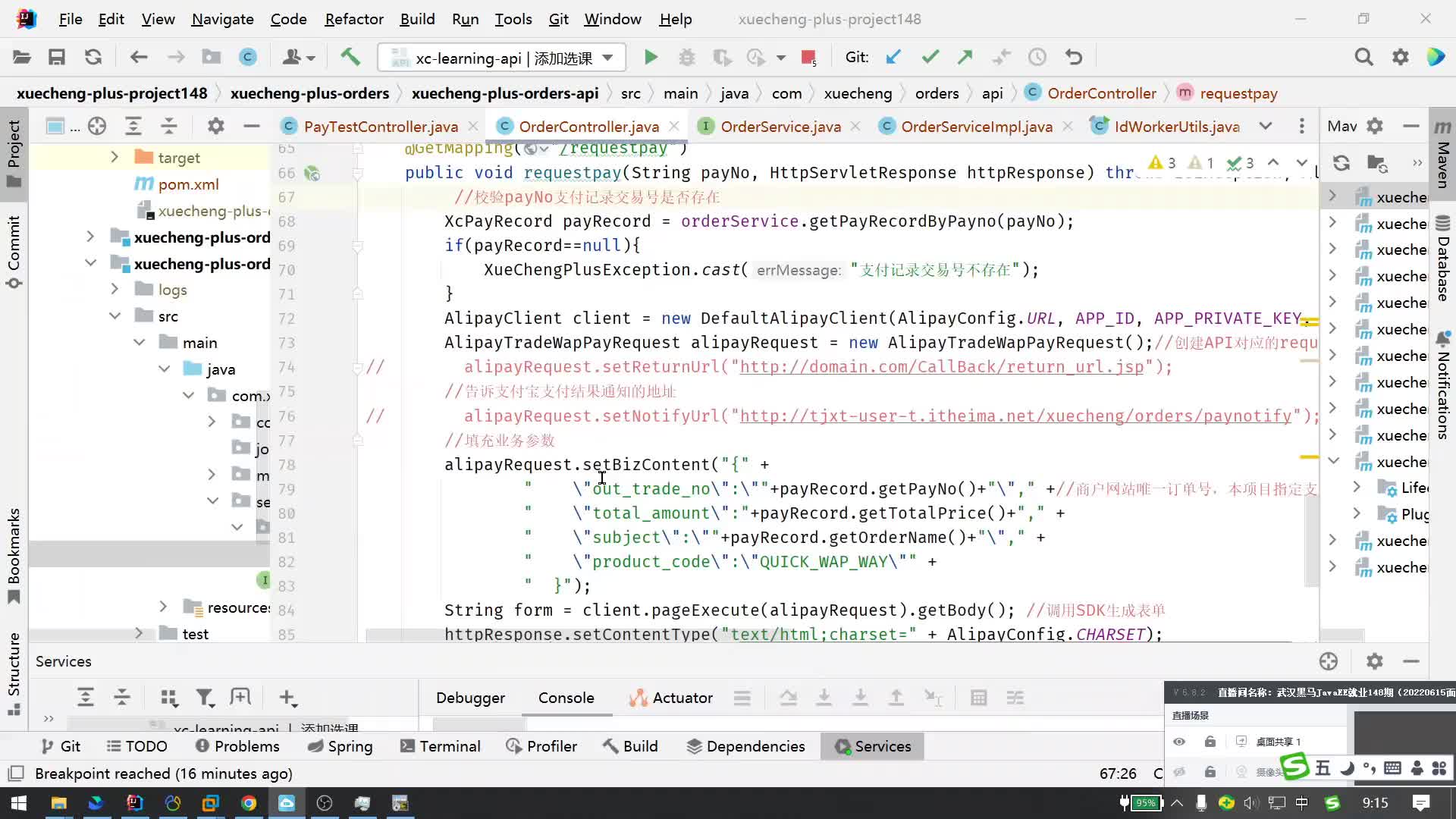Show hidden editor tabs dropdown
The image size is (1456, 819).
click(x=1265, y=126)
